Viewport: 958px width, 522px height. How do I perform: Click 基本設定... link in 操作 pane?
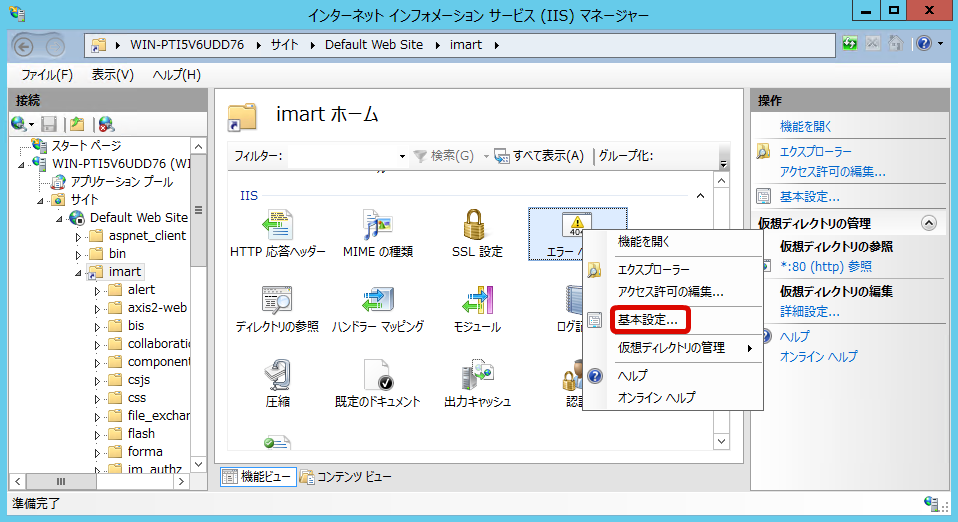pos(810,197)
